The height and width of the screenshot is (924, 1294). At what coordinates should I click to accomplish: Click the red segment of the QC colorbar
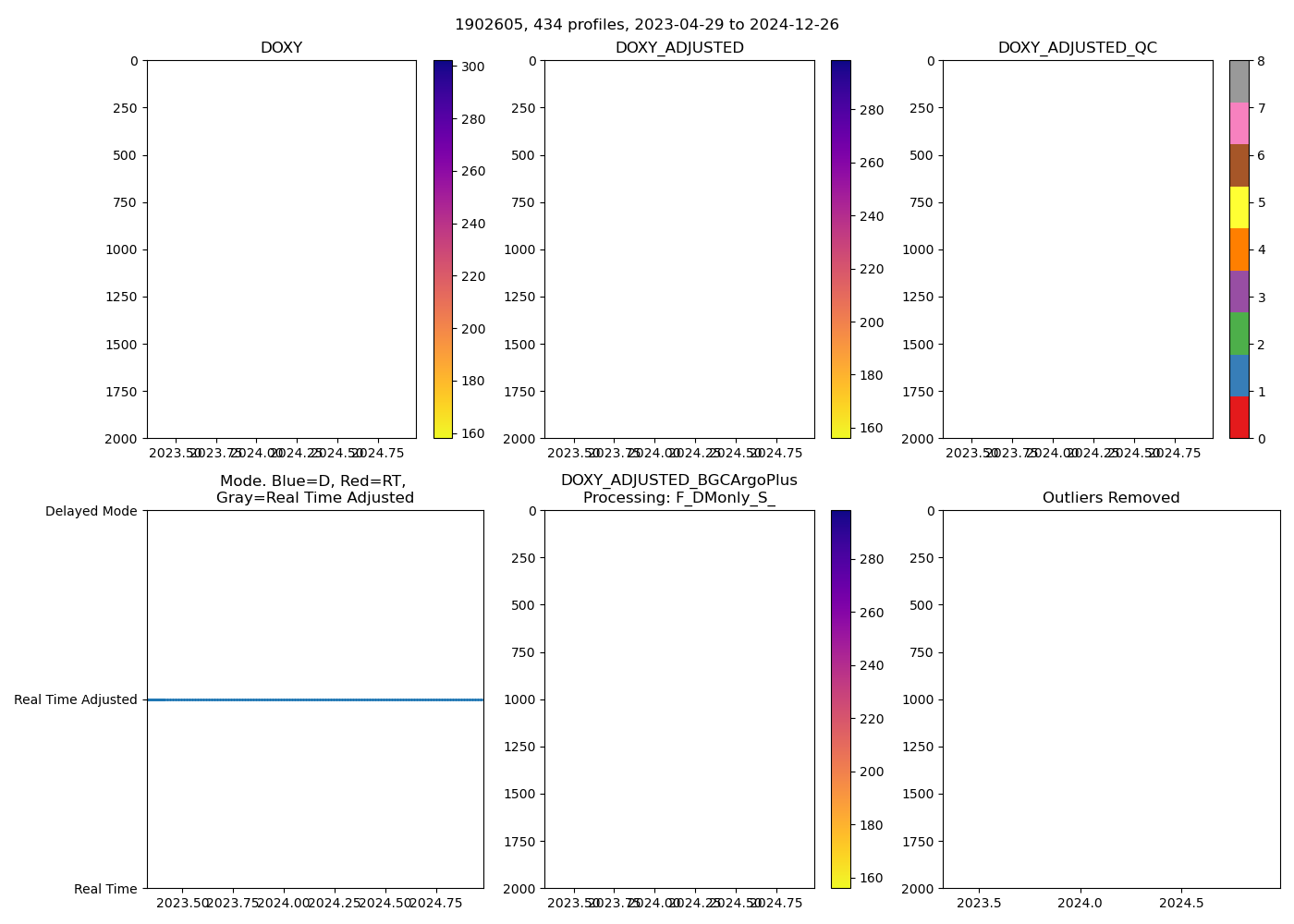[x=1239, y=418]
